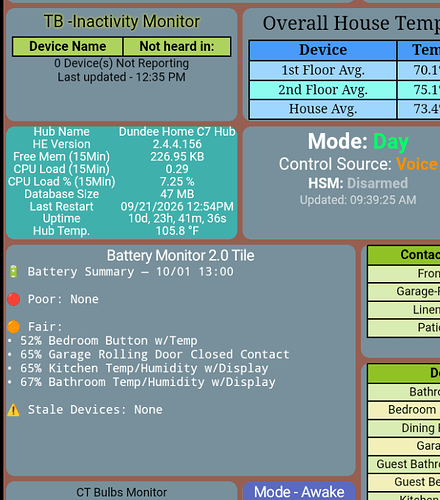440x500 pixels.
Task: Select 52% Bedroom Button w/Temp entry
Action: pyautogui.click(x=108, y=341)
